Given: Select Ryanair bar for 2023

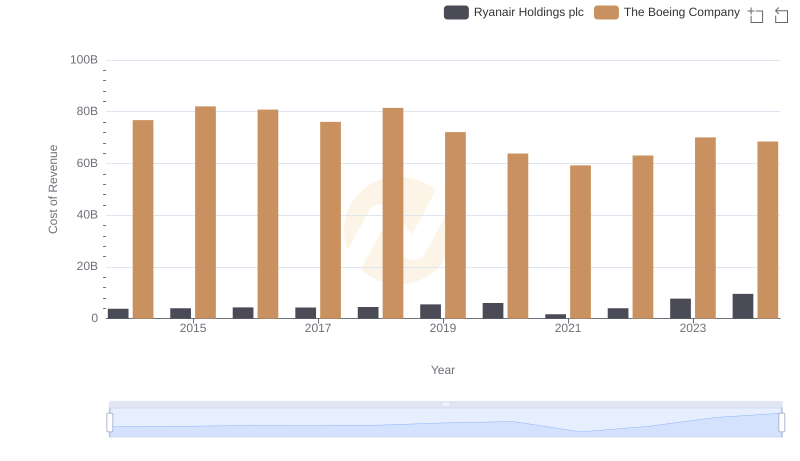Looking at the screenshot, I should coord(680,309).
